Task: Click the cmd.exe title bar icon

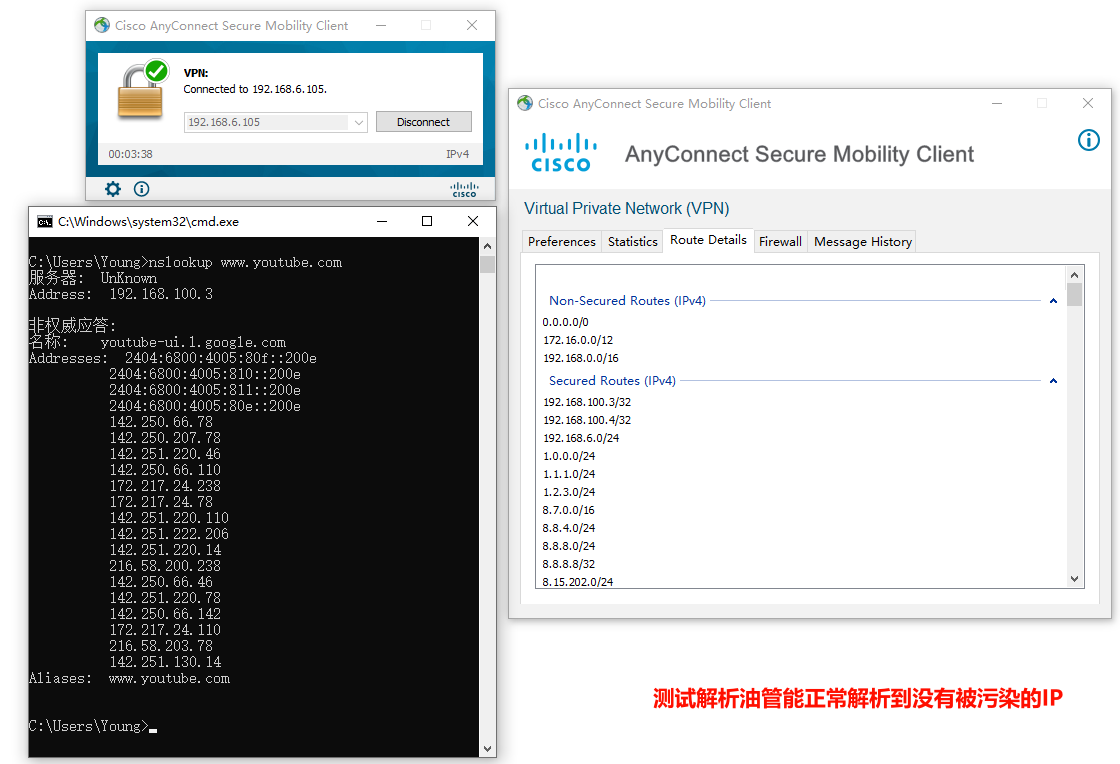Action: click(44, 221)
